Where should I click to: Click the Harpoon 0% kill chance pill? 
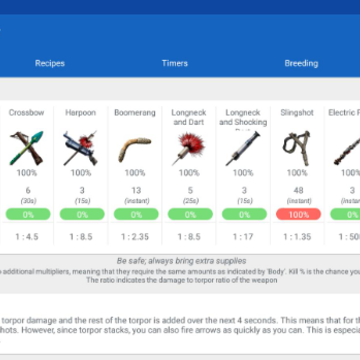82,214
